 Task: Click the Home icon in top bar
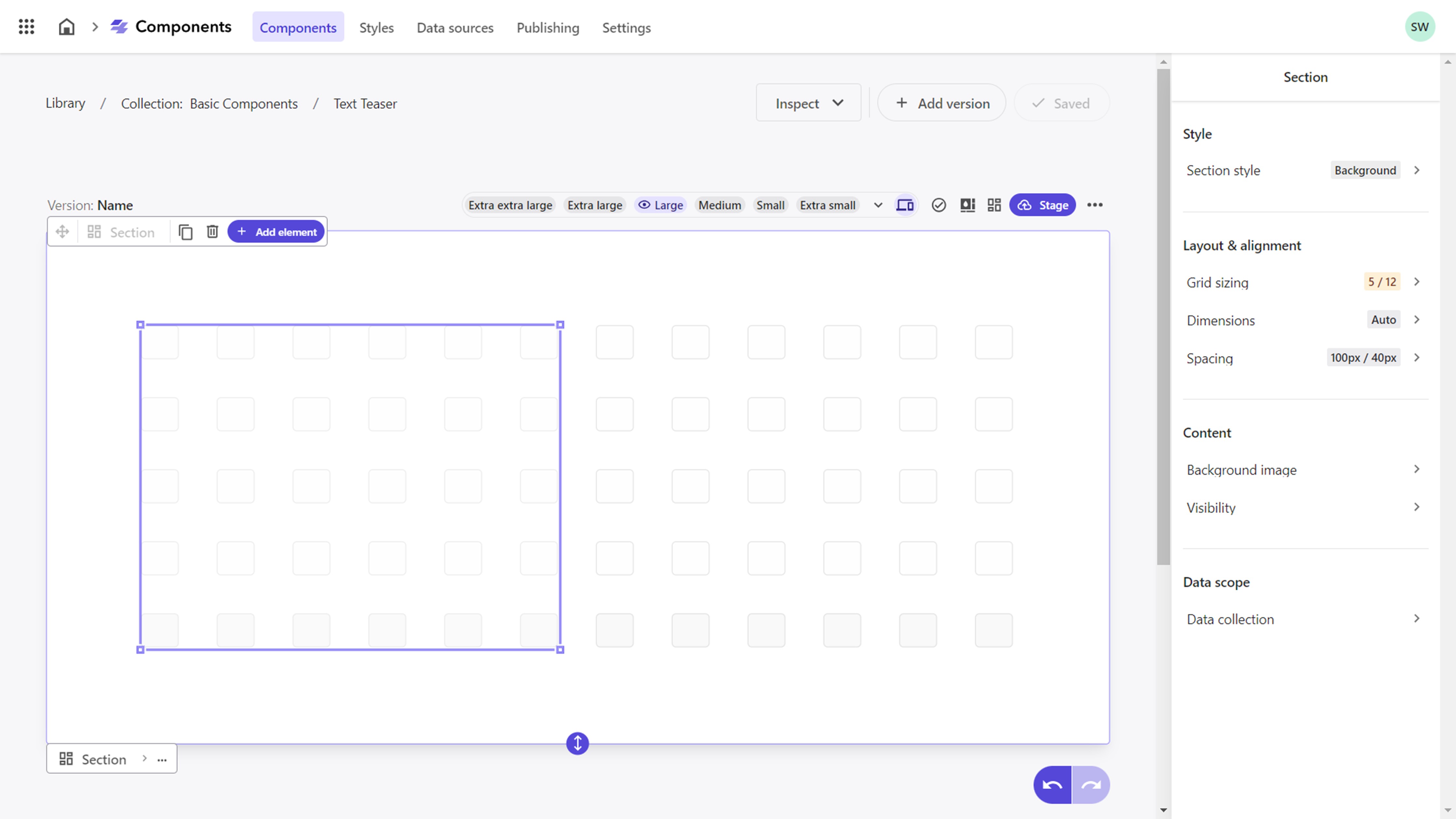(66, 27)
